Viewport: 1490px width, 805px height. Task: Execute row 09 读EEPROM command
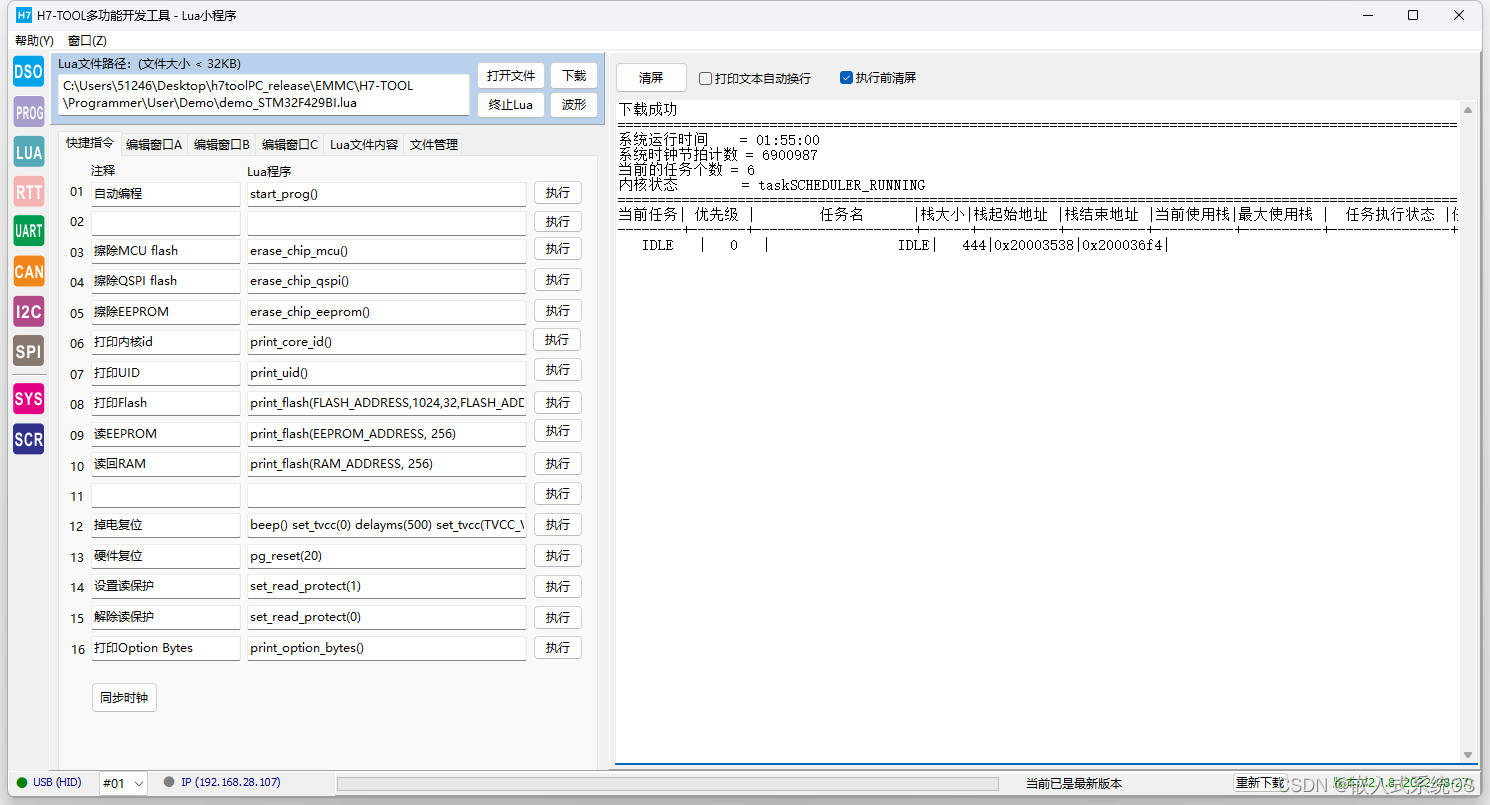point(558,432)
